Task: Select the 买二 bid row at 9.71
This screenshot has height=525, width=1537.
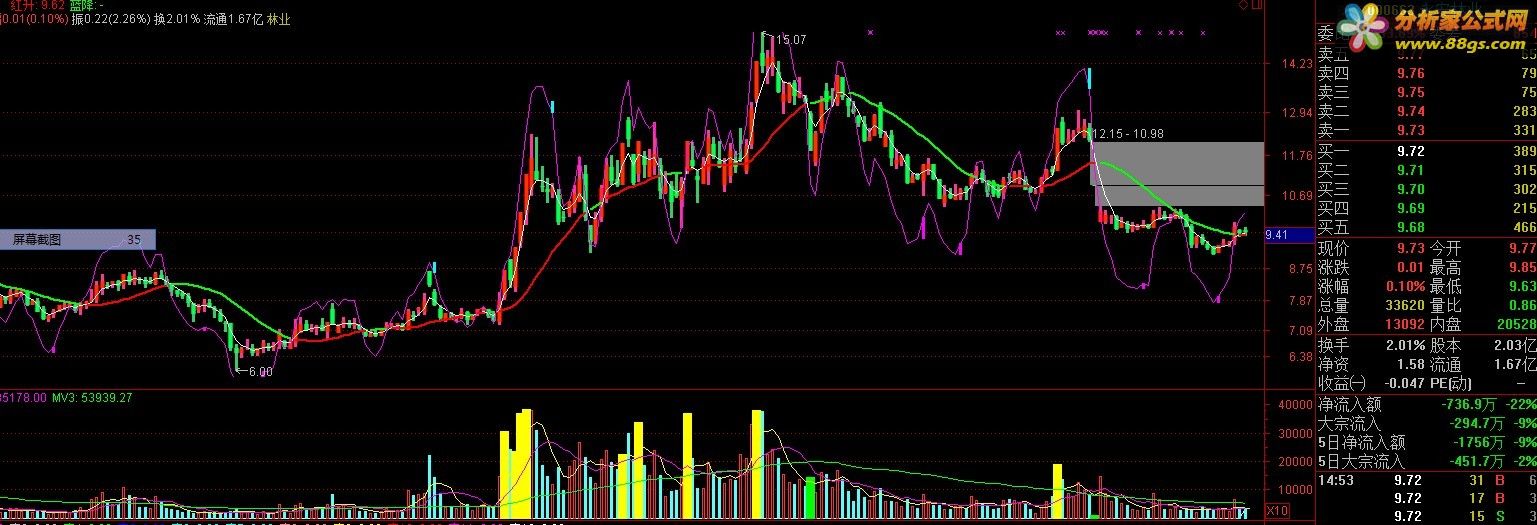Action: pos(1426,171)
